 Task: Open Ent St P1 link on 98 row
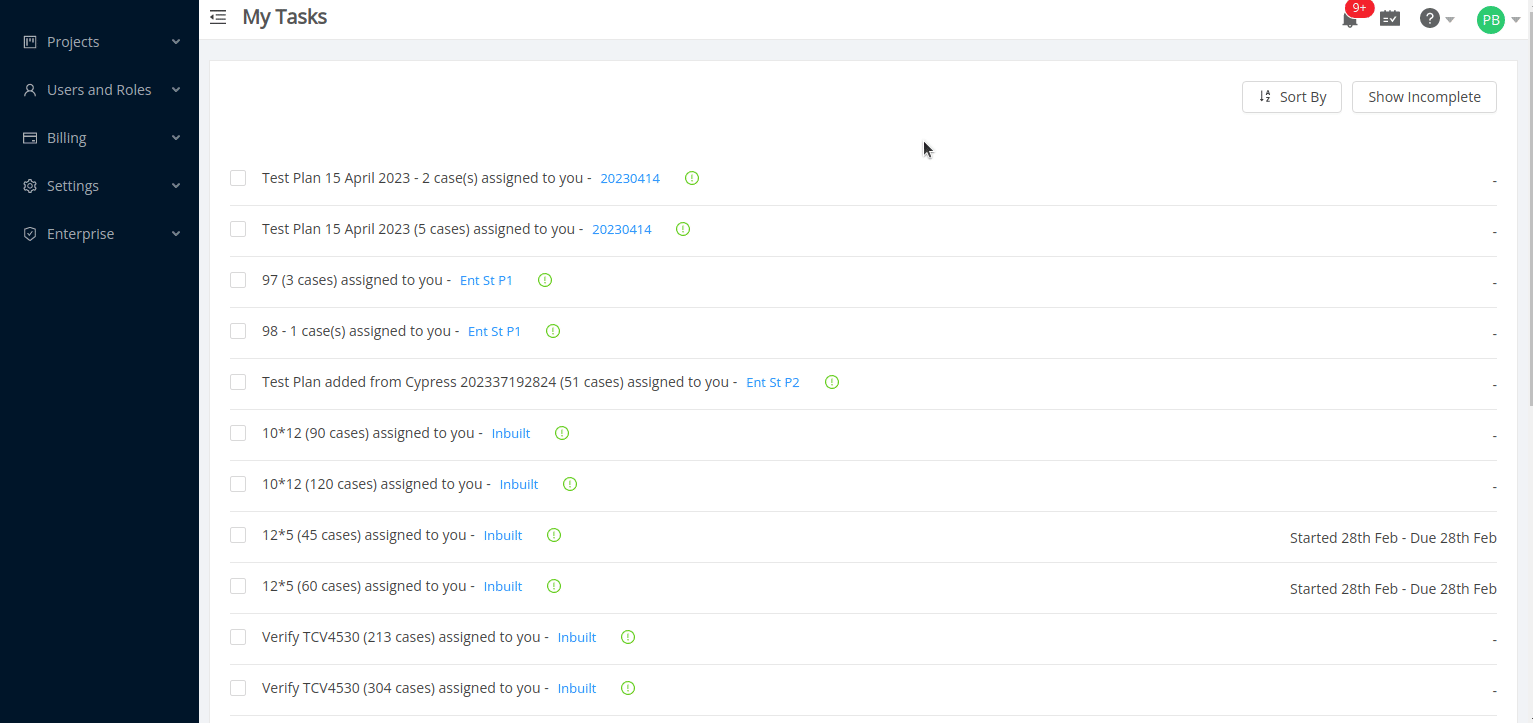[x=494, y=332]
